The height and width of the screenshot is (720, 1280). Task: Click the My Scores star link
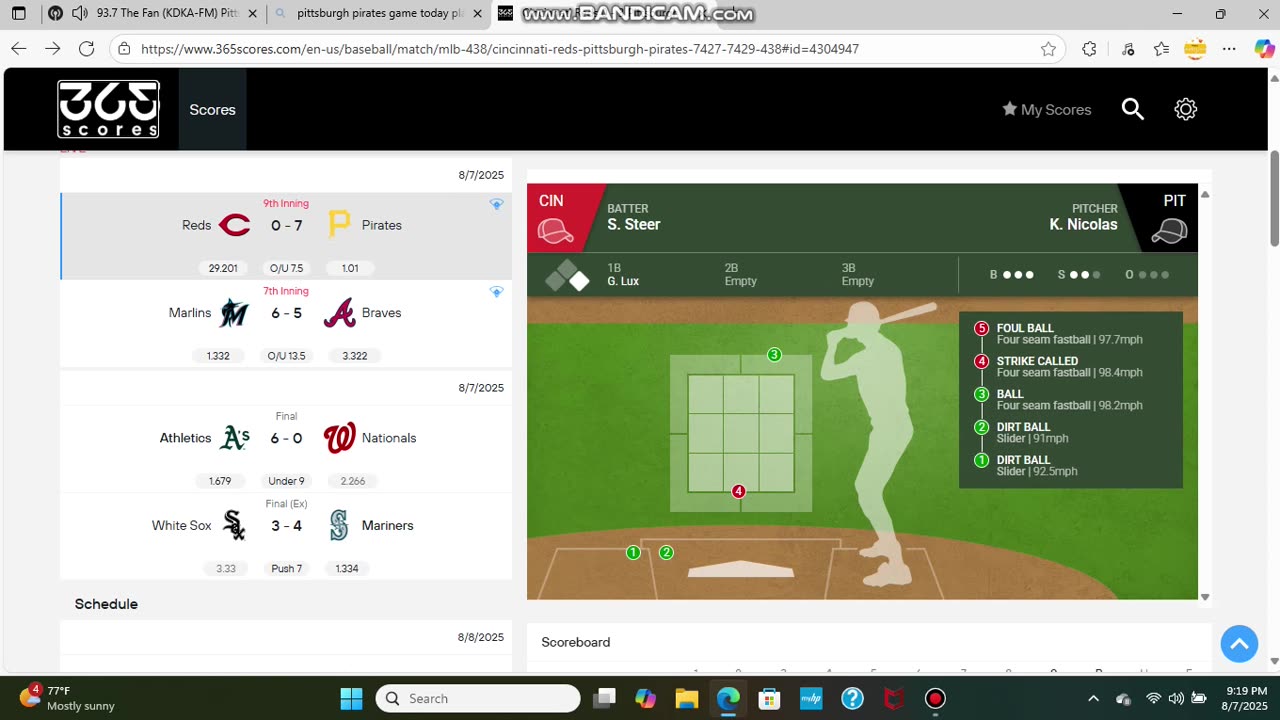click(x=1046, y=109)
